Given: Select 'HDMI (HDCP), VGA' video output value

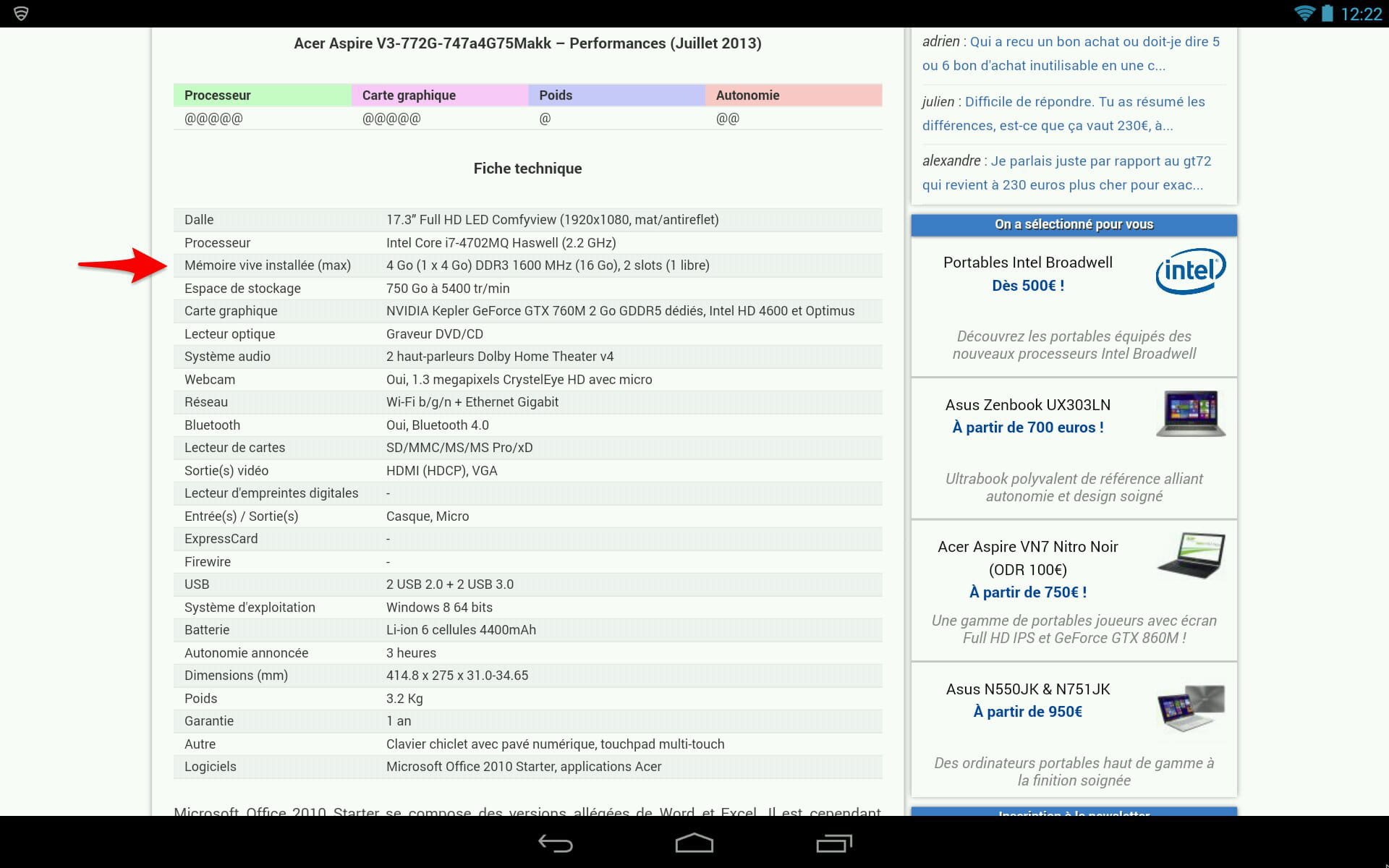Looking at the screenshot, I should 441,471.
